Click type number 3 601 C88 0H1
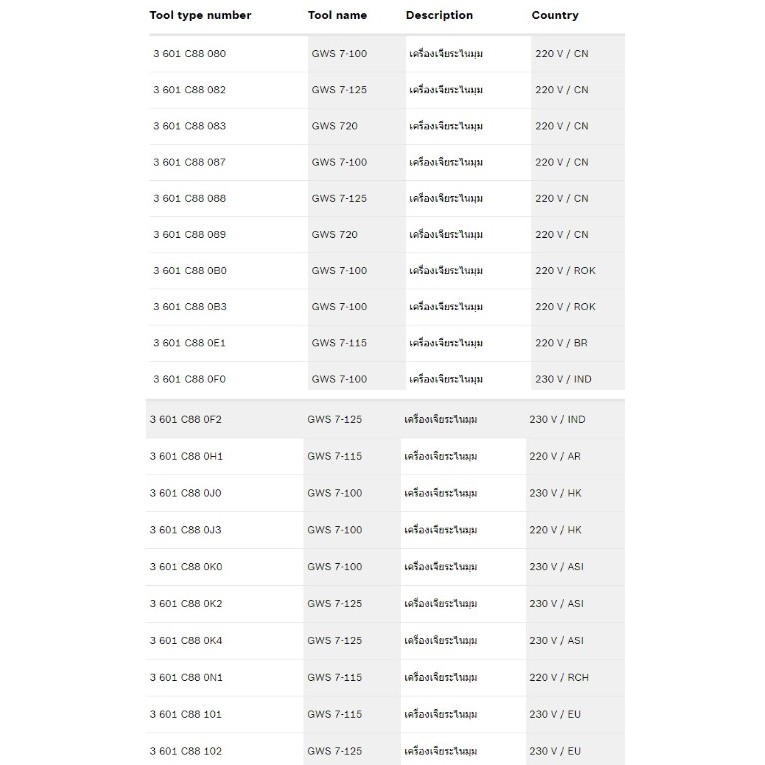765x765 pixels. click(186, 456)
